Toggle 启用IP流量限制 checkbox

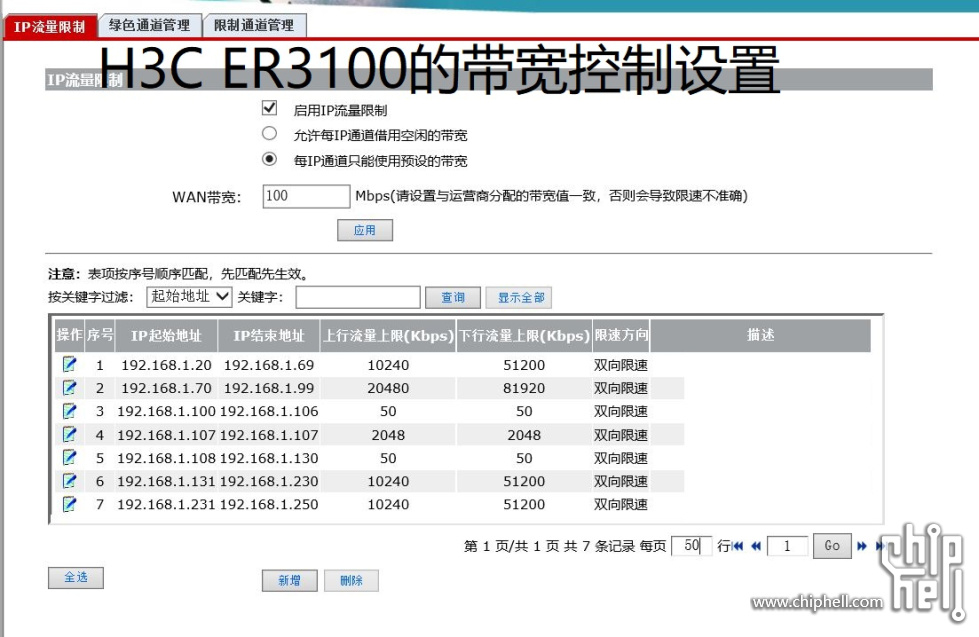[x=269, y=108]
